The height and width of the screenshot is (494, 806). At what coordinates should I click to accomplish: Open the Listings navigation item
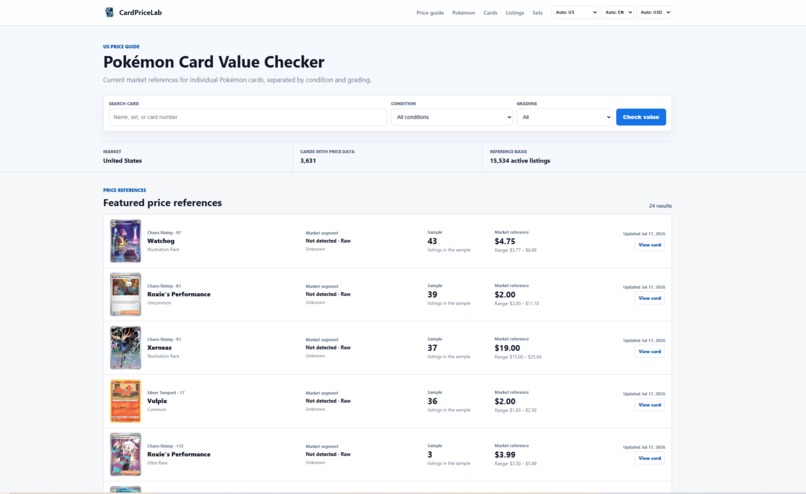515,13
